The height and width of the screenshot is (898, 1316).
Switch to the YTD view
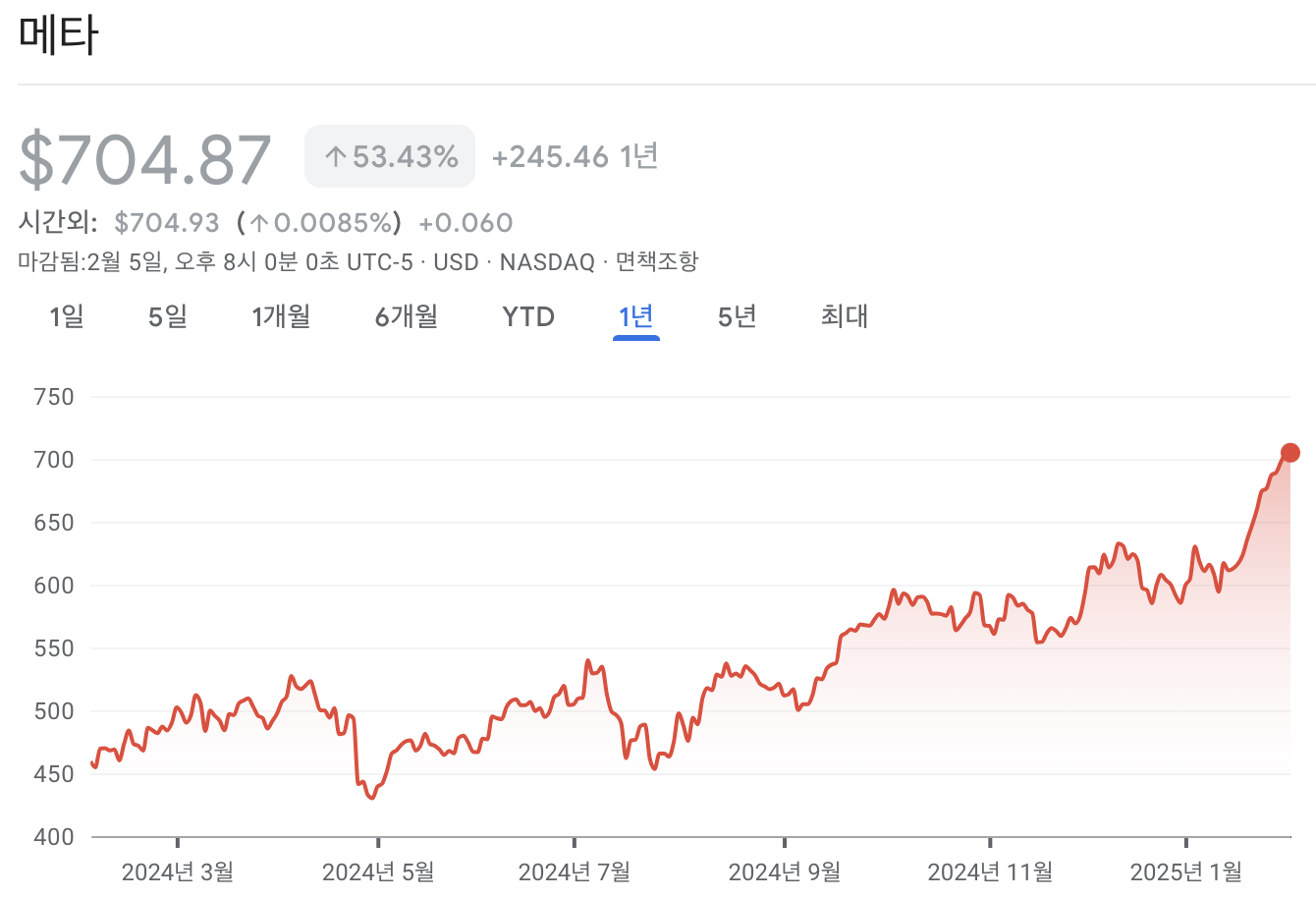(x=528, y=316)
